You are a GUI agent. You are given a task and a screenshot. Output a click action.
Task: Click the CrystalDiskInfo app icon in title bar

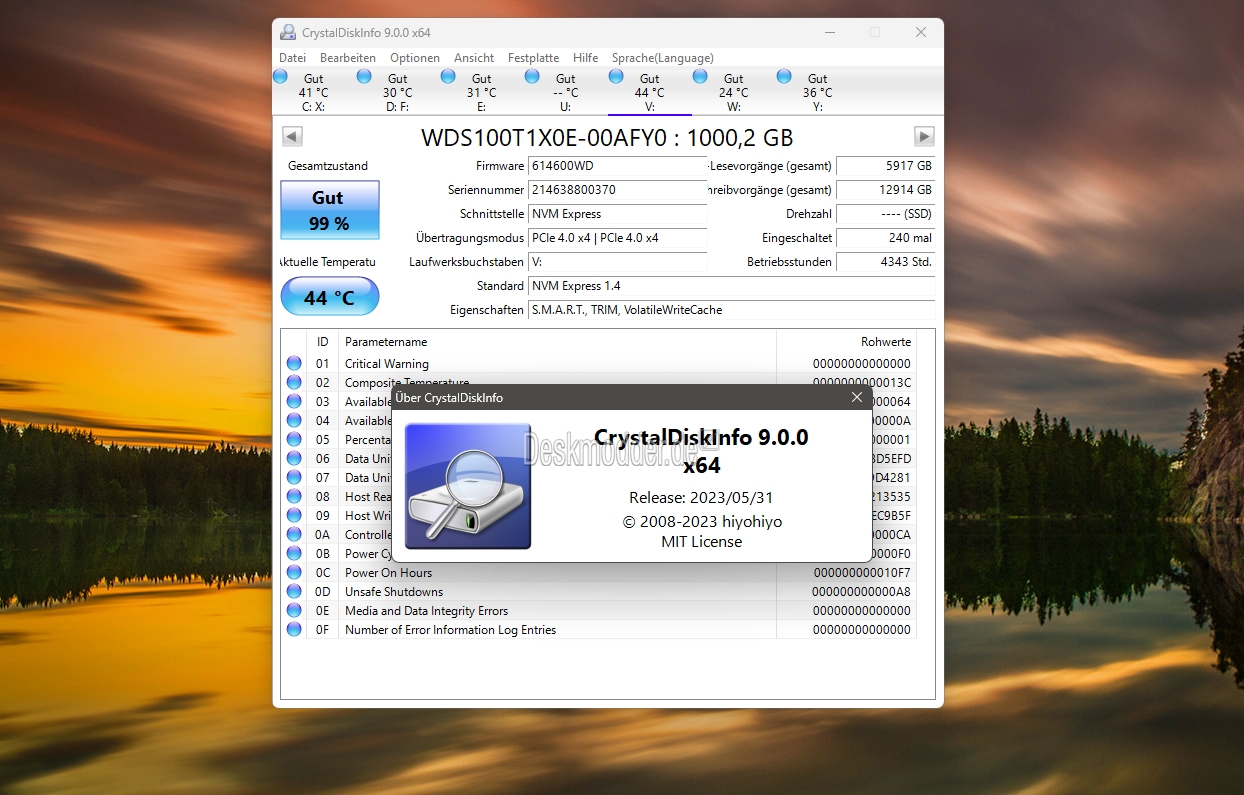[x=288, y=33]
